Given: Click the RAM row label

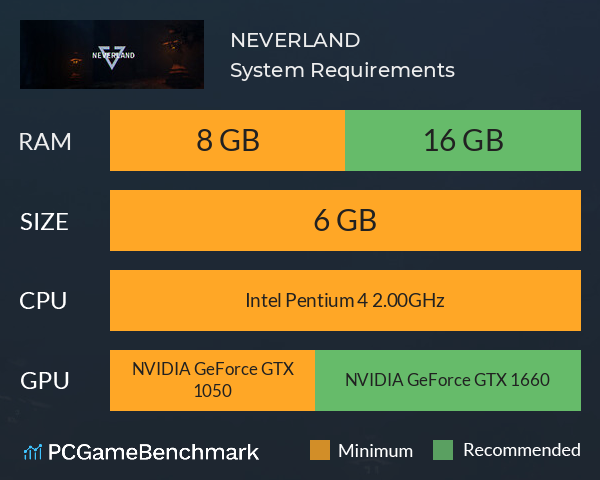Looking at the screenshot, I should click(45, 142).
